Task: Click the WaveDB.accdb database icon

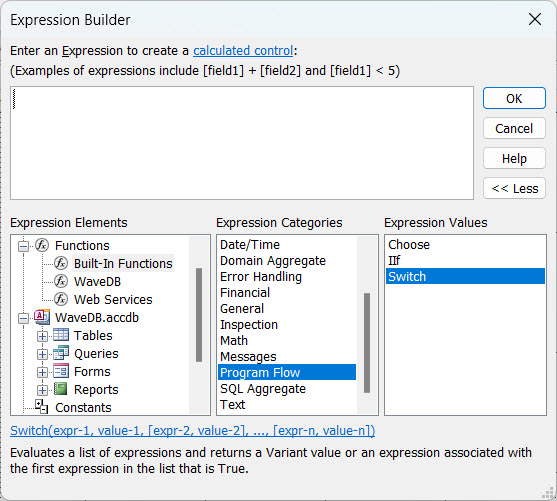Action: coord(42,317)
